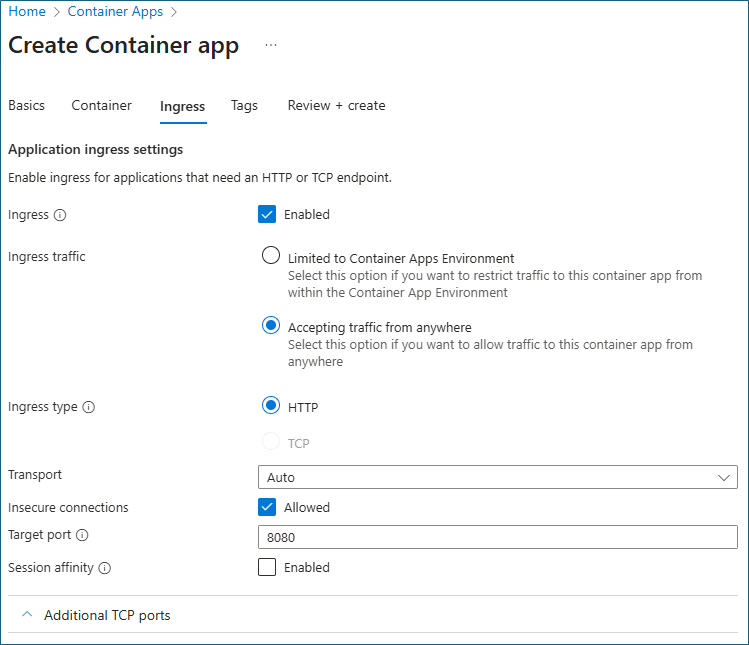Click the Home breadcrumb link
Image resolution: width=749 pixels, height=645 pixels.
pyautogui.click(x=27, y=12)
